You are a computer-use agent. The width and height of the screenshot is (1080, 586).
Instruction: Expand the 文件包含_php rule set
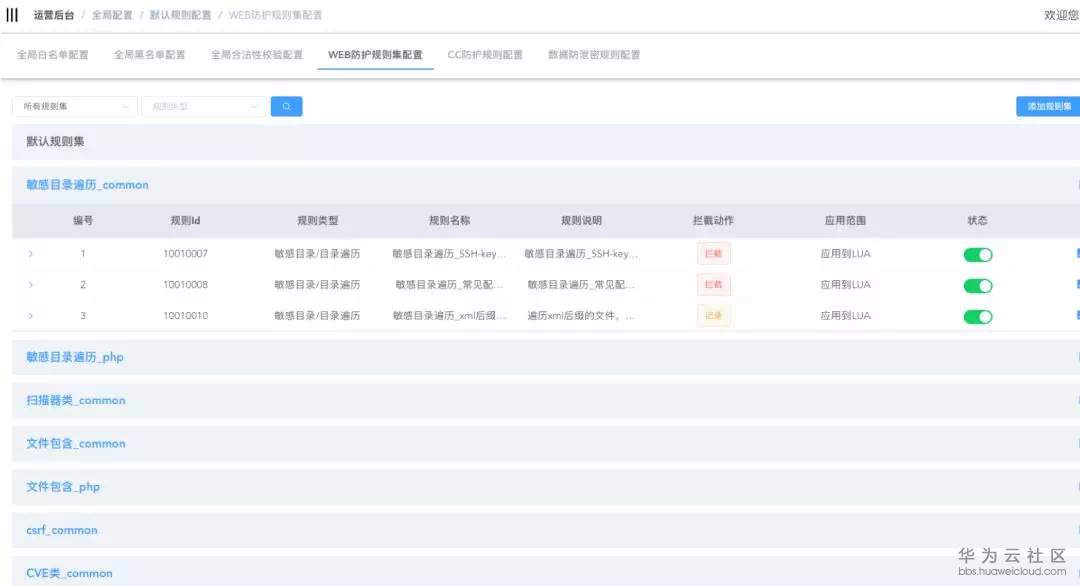tap(546, 488)
